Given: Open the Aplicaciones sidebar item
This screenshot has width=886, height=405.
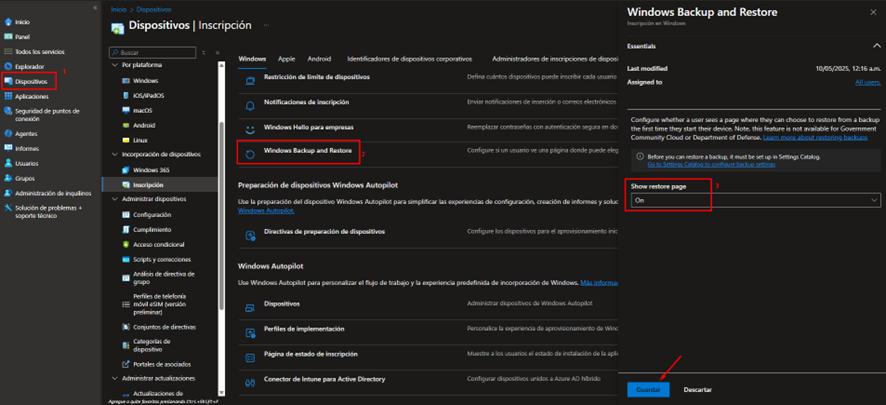Looking at the screenshot, I should 32,96.
